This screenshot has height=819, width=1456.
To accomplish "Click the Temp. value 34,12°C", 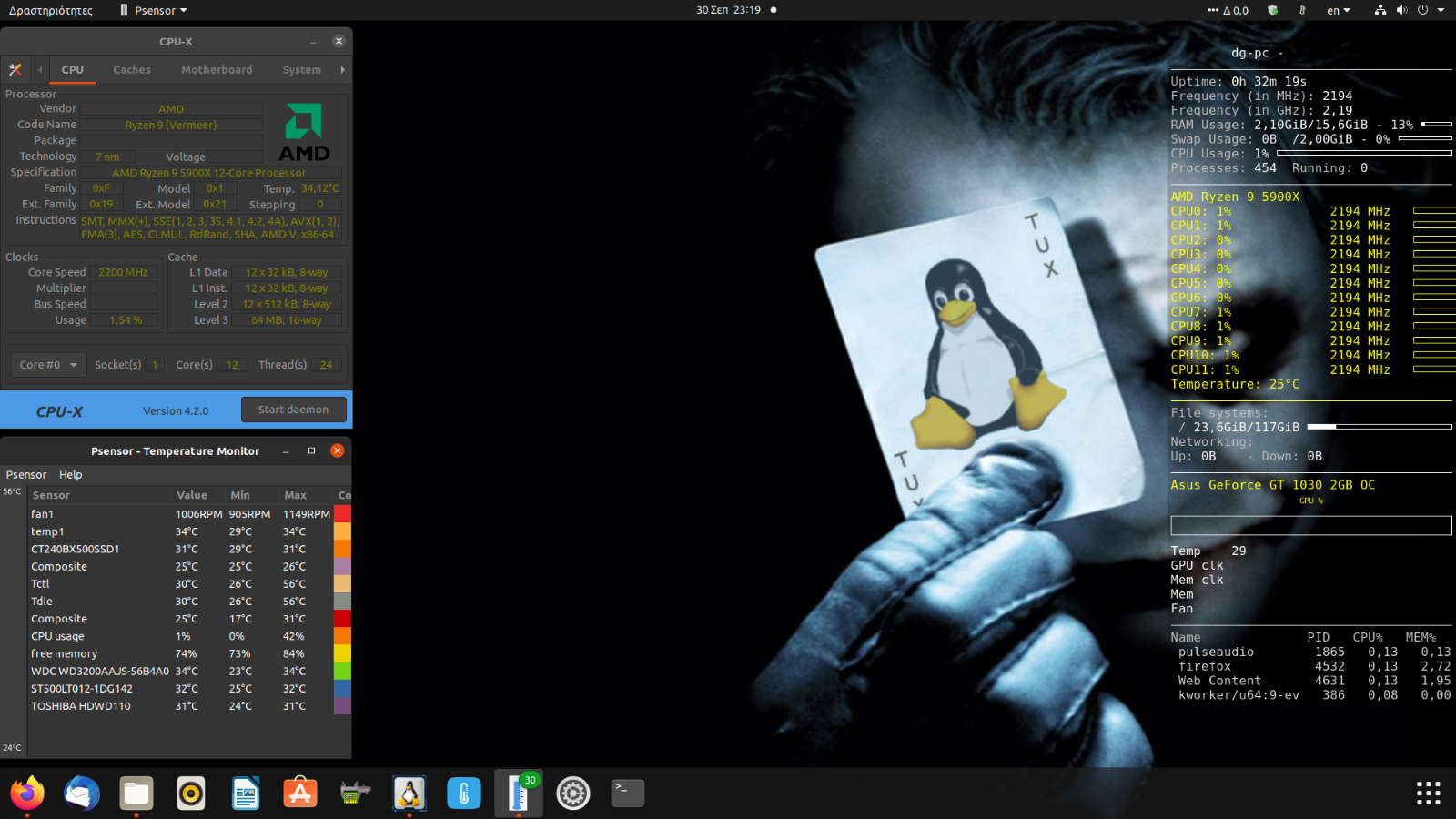I will coord(320,188).
